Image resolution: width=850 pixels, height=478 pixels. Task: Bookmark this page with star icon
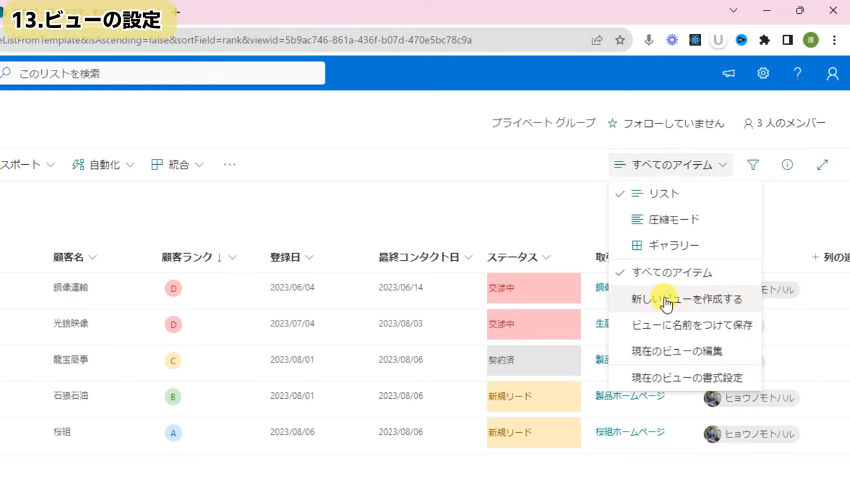coord(620,40)
